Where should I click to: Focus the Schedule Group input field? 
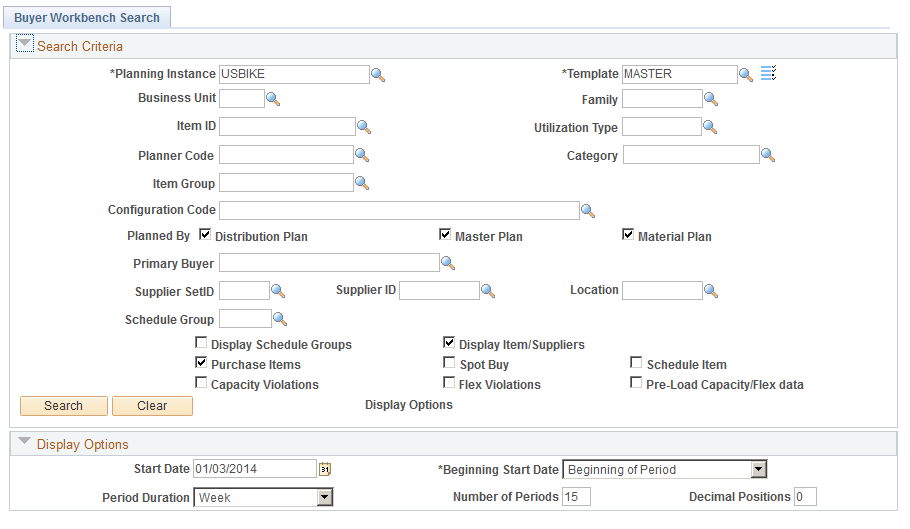point(245,318)
